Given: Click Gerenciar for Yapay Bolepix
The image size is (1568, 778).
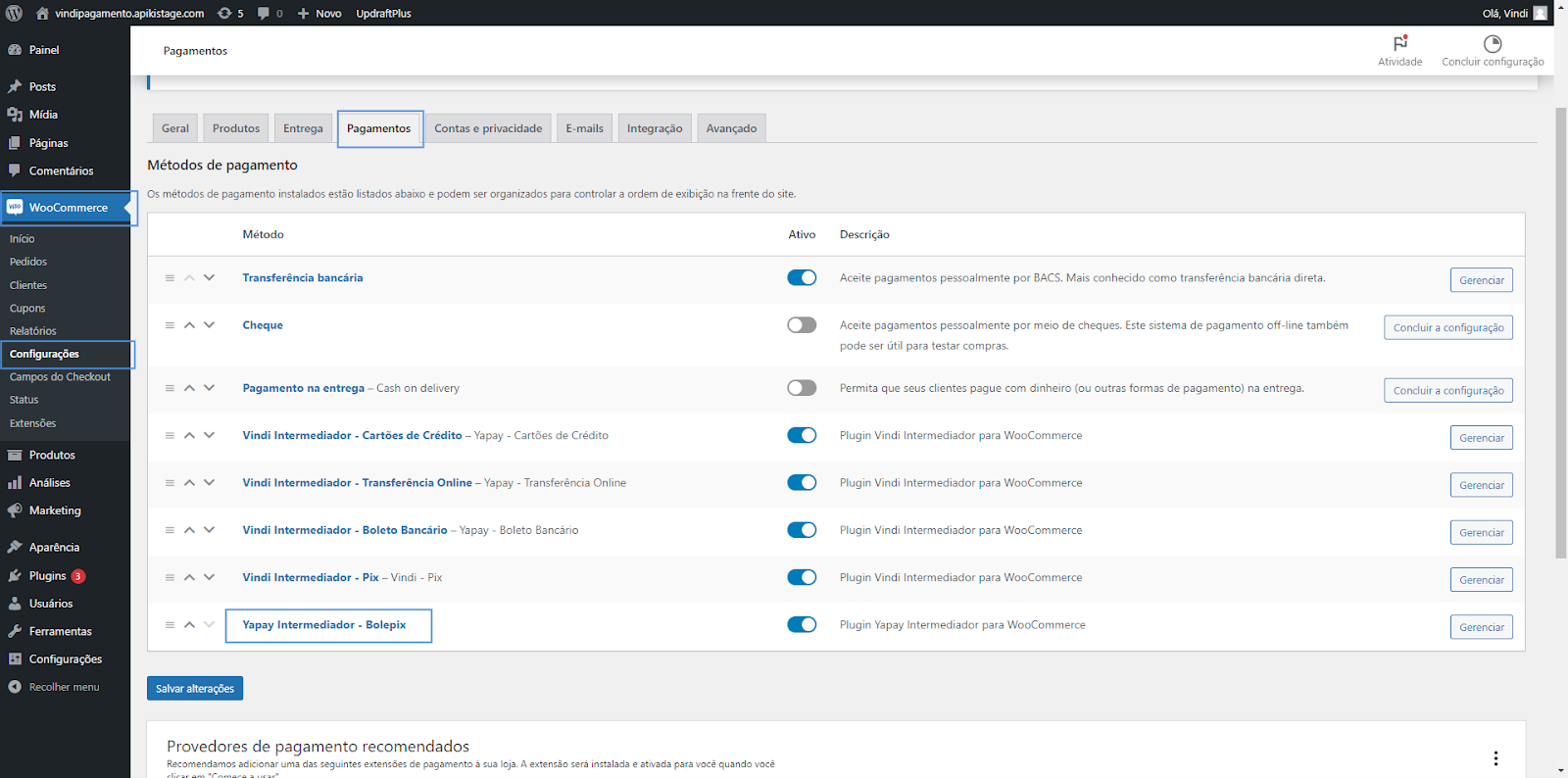Looking at the screenshot, I should point(1481,627).
